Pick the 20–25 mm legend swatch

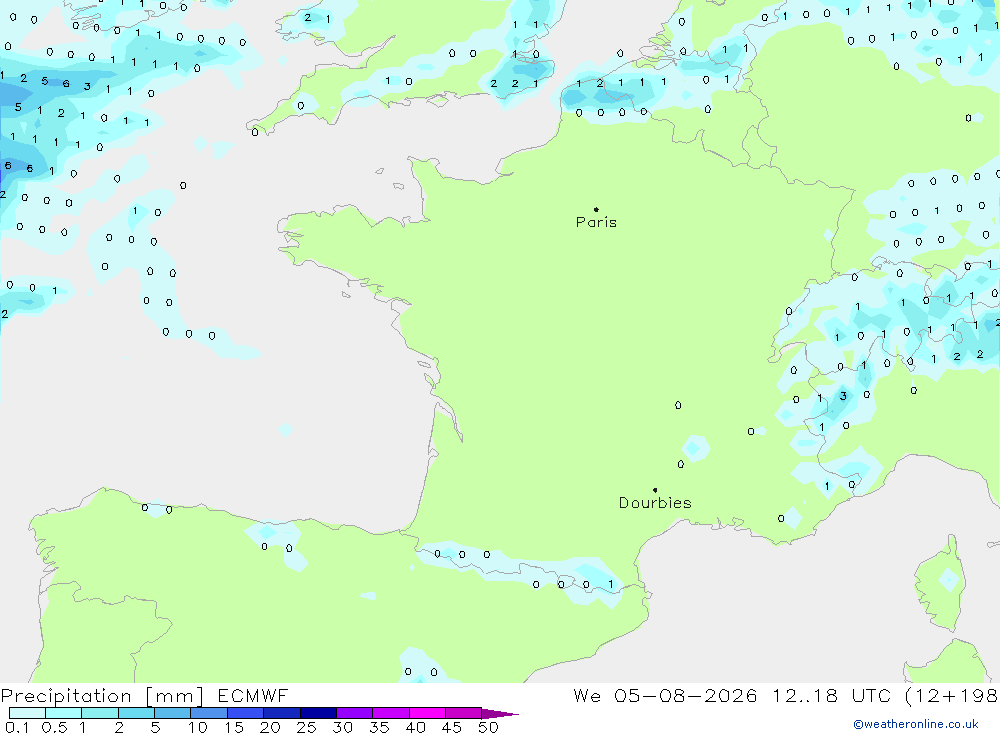pos(282,713)
